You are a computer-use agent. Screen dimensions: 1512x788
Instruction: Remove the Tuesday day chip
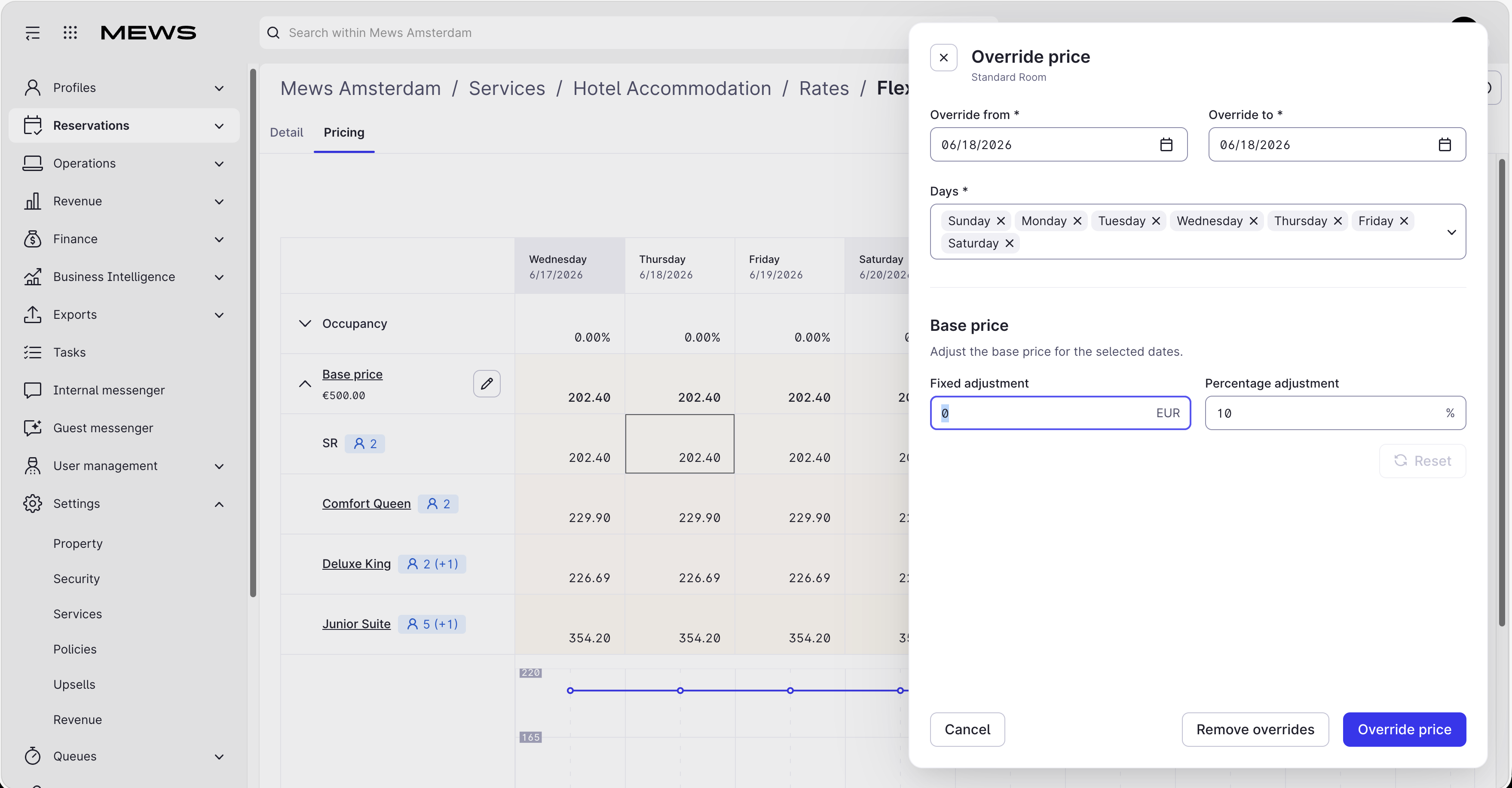[x=1156, y=220]
